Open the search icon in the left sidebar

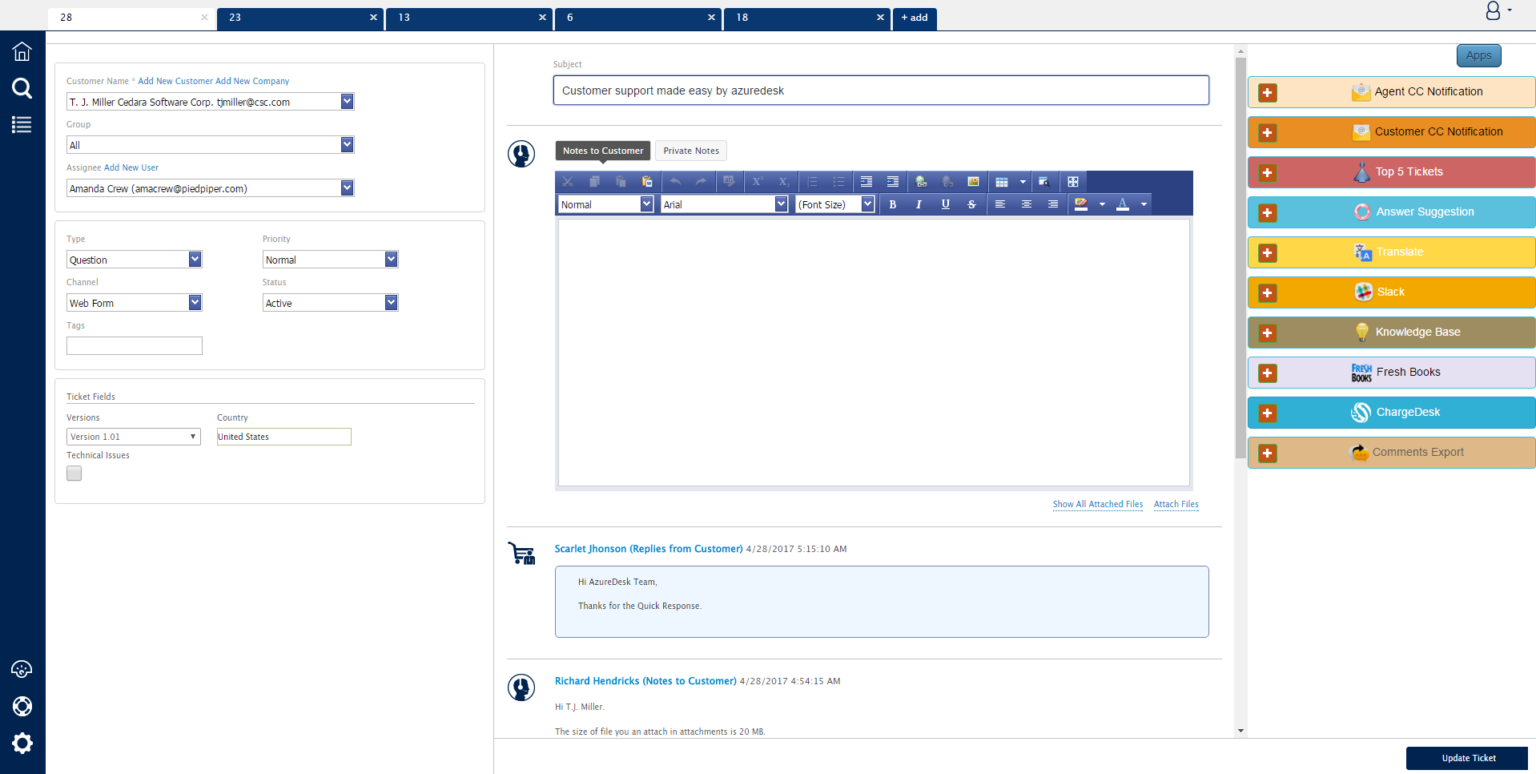[21, 88]
